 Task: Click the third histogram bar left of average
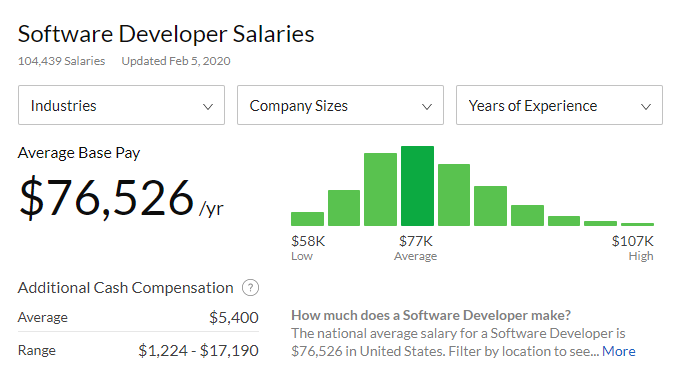(x=381, y=190)
